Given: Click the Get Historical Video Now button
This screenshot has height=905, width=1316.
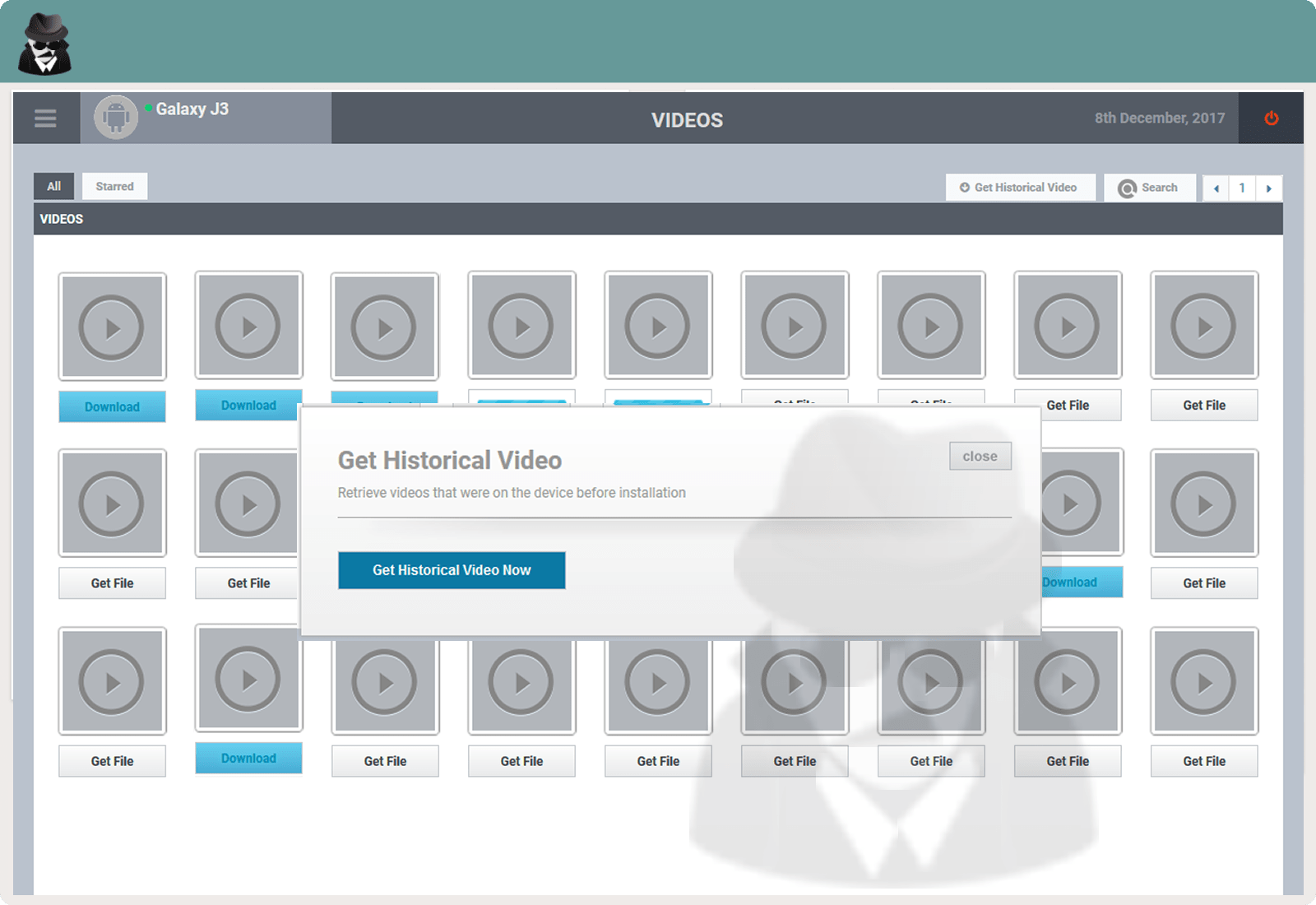Looking at the screenshot, I should pyautogui.click(x=451, y=570).
